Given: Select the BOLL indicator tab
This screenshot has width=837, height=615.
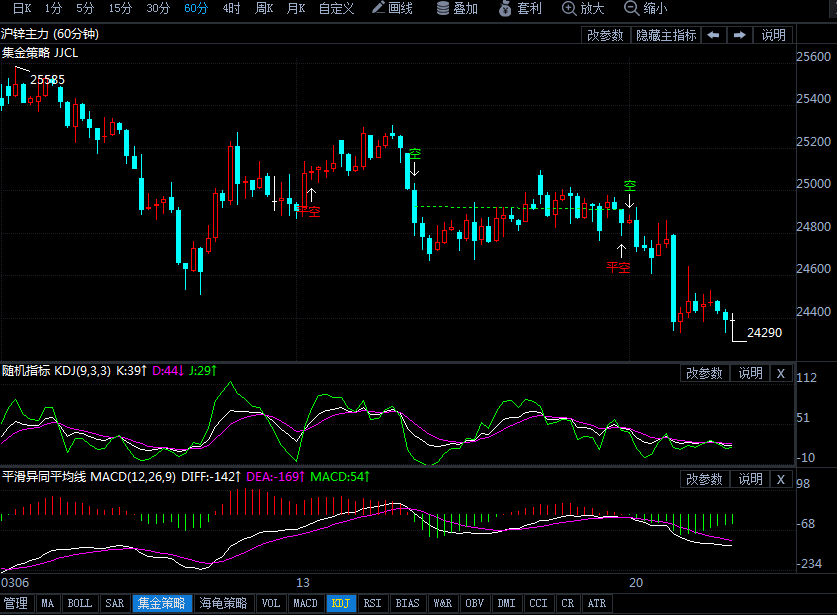Looking at the screenshot, I should coord(79,603).
